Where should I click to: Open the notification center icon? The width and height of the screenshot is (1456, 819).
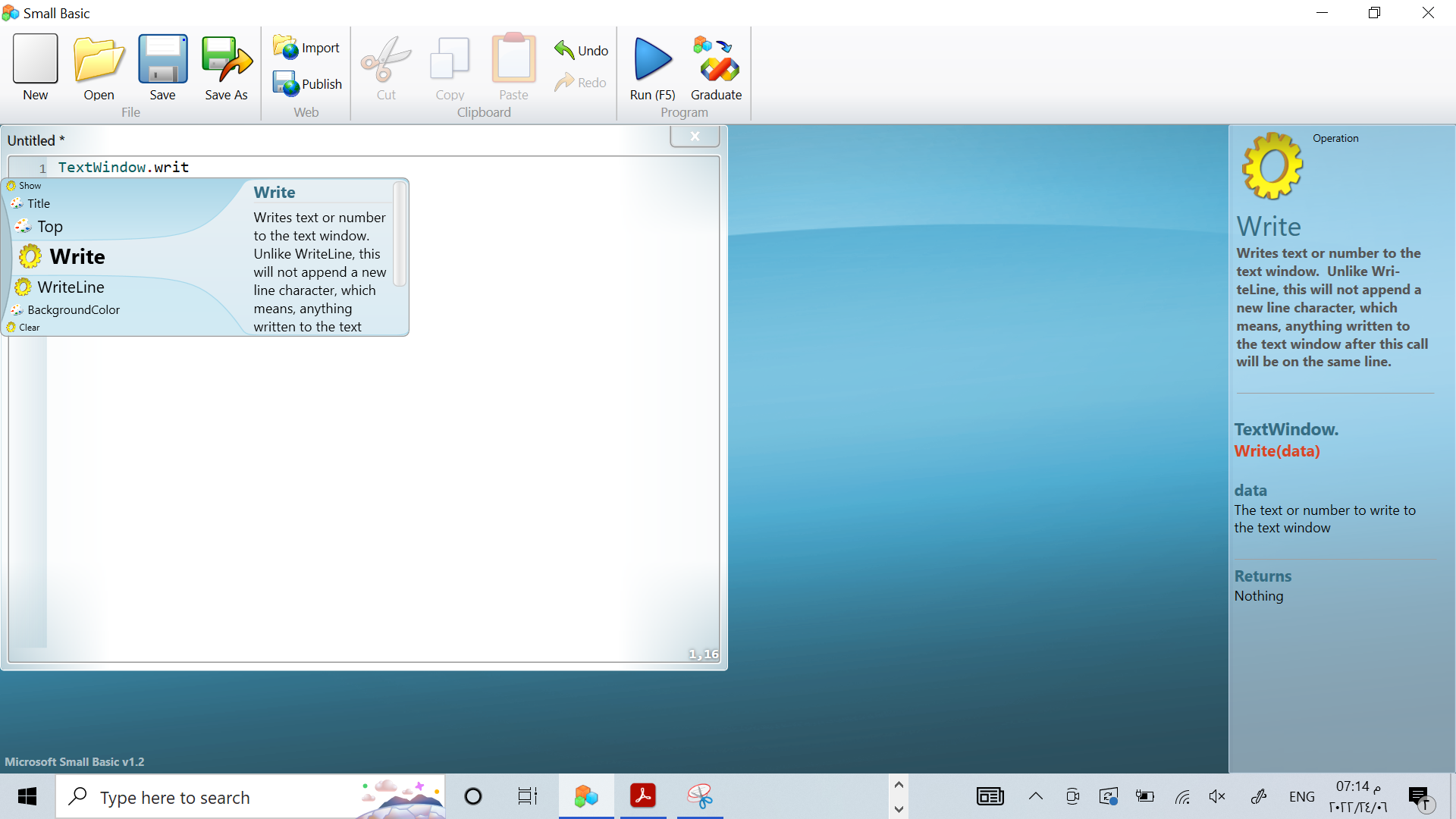(x=1421, y=798)
